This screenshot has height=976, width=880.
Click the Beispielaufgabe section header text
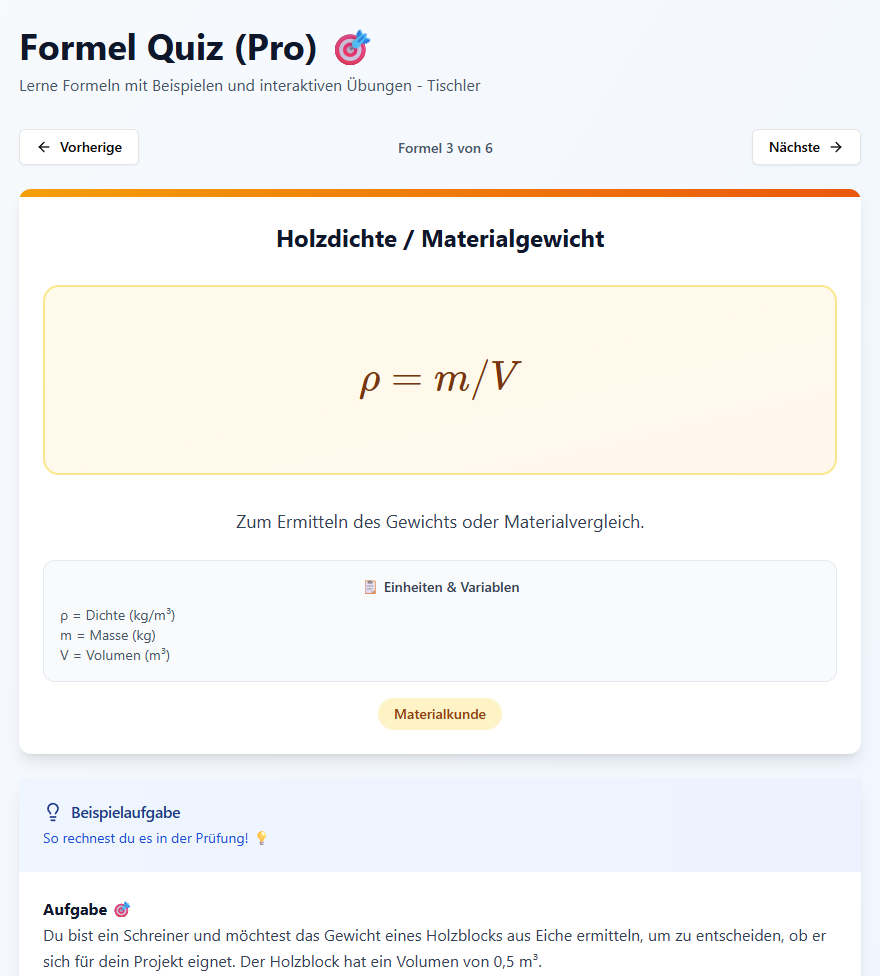(x=126, y=812)
